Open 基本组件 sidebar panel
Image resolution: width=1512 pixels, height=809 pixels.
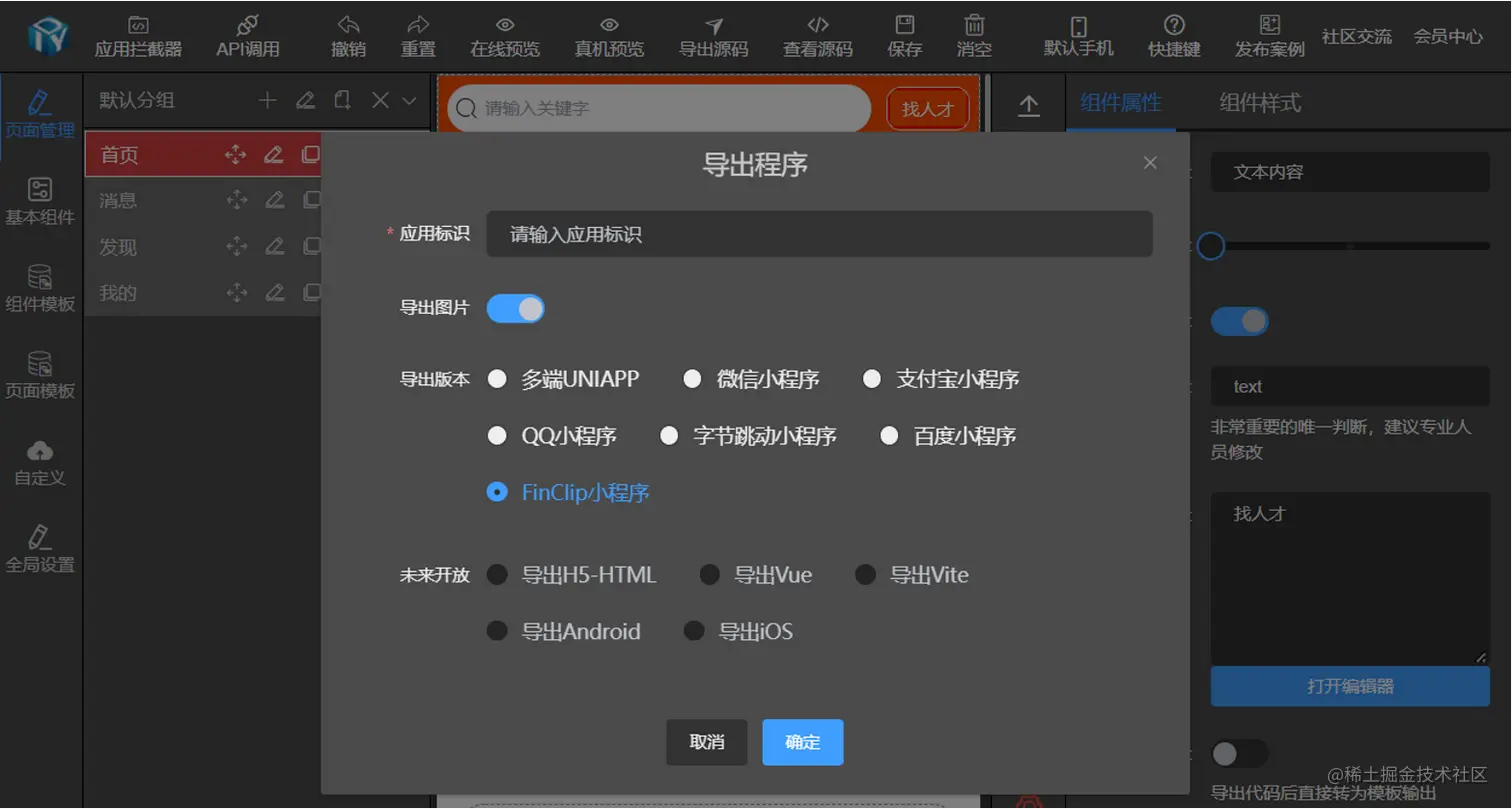point(40,201)
